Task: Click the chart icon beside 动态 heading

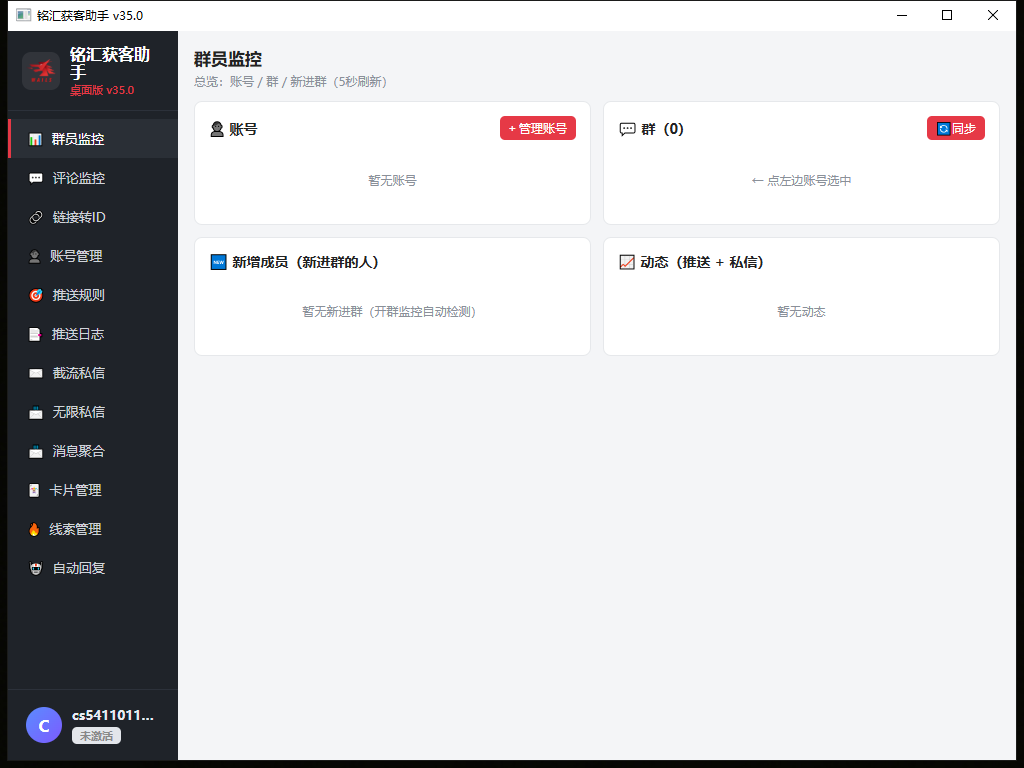Action: pos(627,262)
